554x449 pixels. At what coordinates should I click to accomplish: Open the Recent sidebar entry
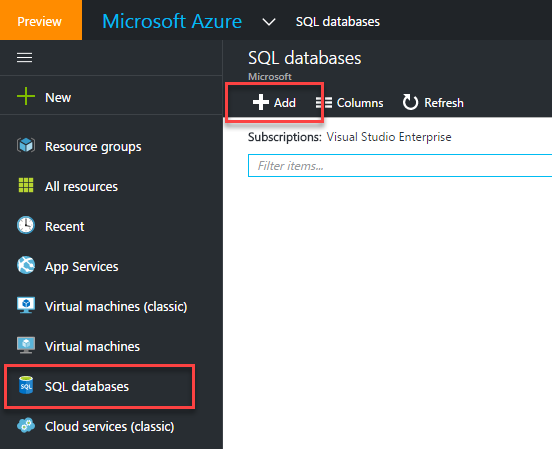pyautogui.click(x=65, y=226)
